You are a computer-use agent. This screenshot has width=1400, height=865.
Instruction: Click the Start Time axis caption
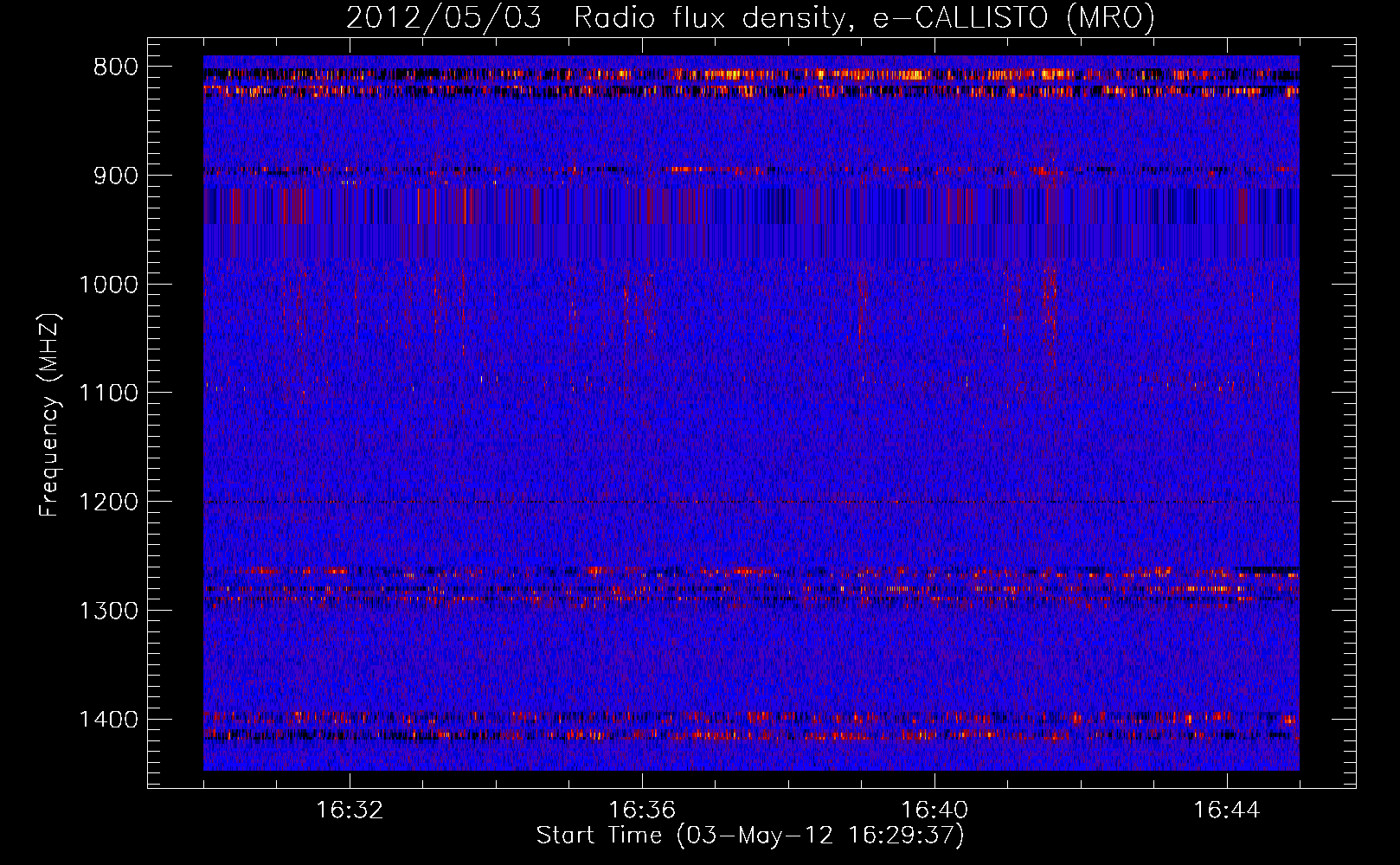tap(750, 836)
